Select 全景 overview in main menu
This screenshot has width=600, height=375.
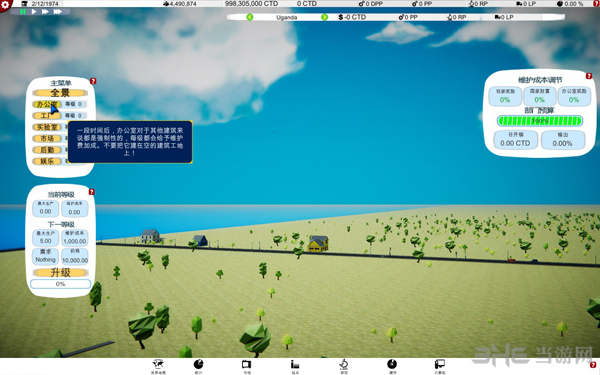(x=60, y=93)
